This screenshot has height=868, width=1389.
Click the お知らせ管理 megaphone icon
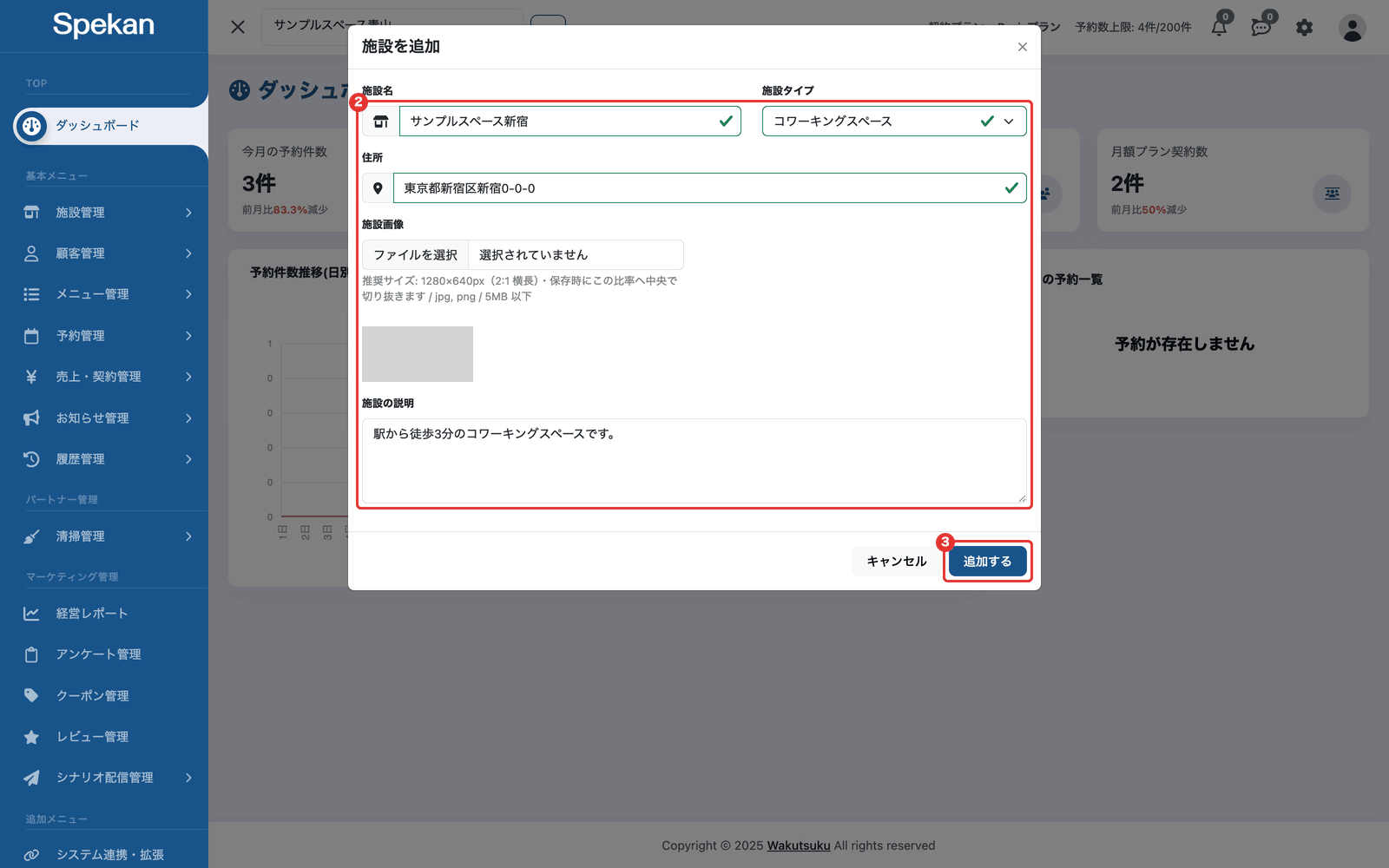(31, 418)
